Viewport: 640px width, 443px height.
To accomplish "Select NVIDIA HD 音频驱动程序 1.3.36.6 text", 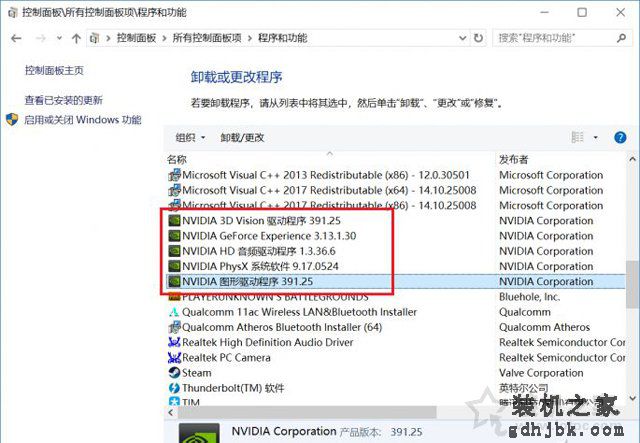I will click(259, 251).
